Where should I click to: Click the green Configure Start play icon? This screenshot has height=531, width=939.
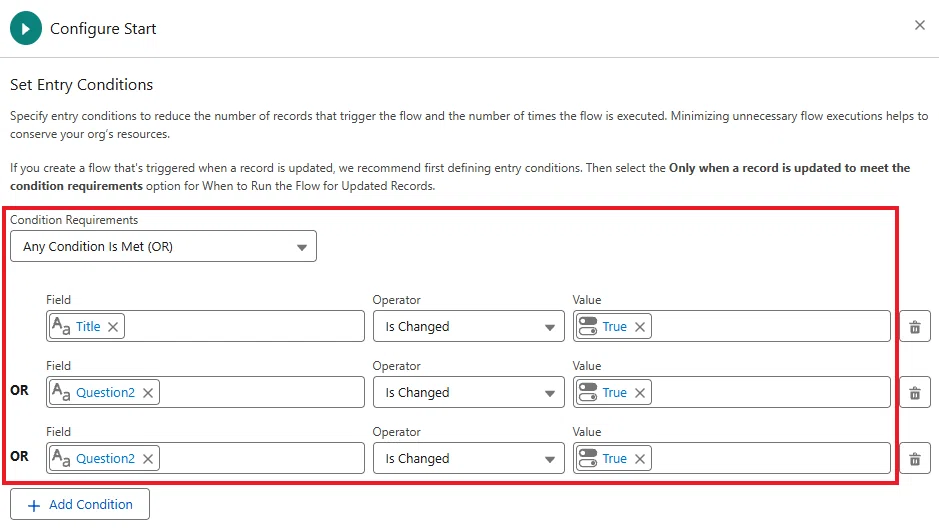(x=26, y=29)
